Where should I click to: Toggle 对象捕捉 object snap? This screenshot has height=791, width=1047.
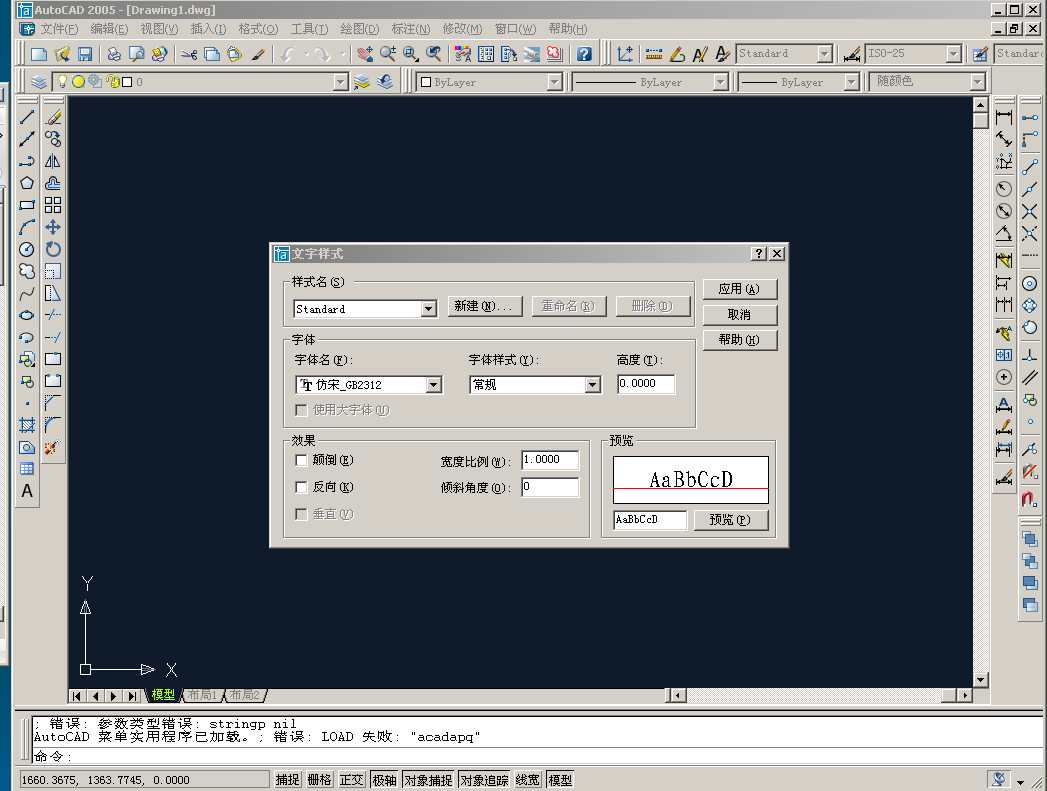(429, 780)
